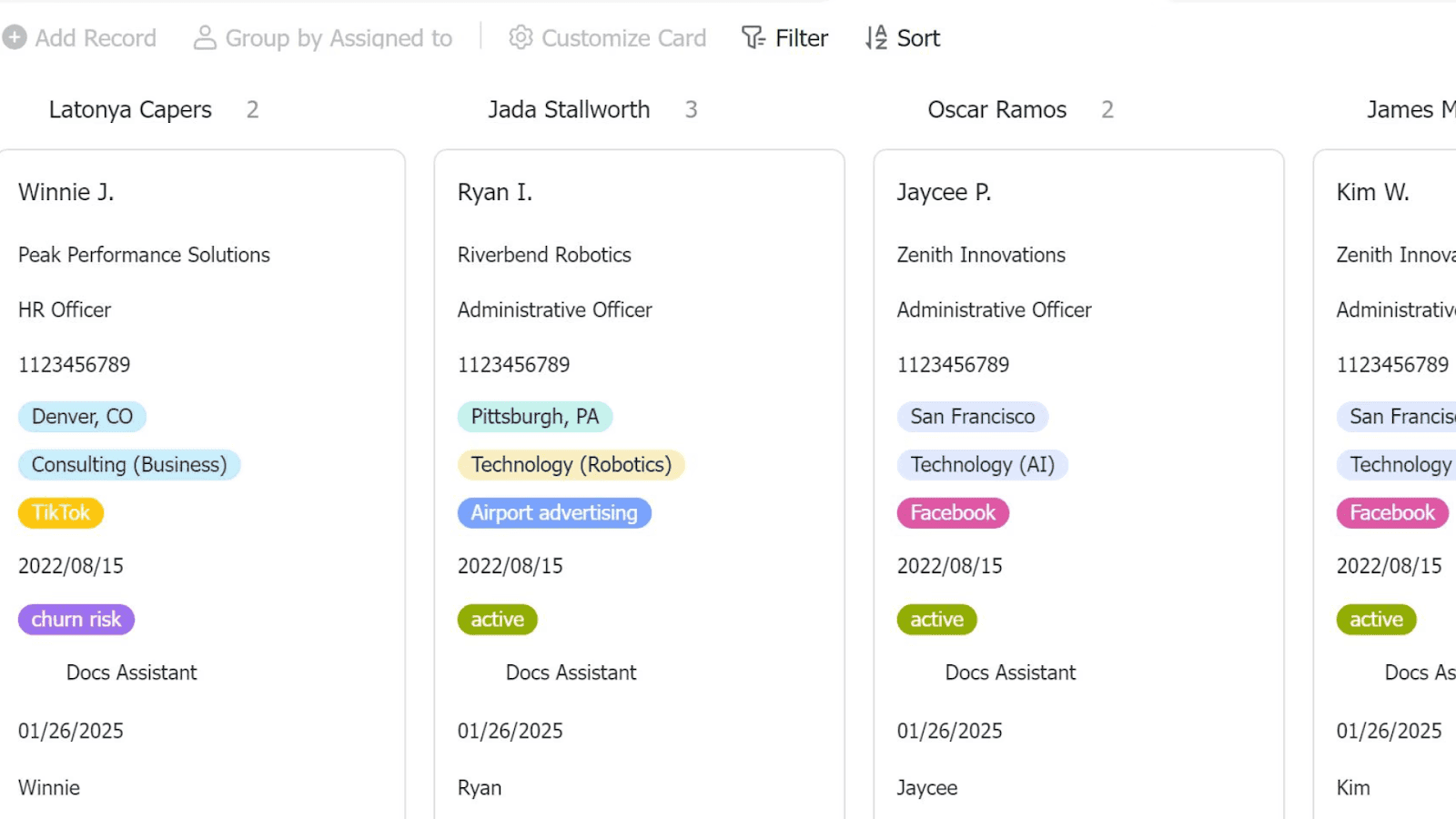Viewport: 1456px width, 819px height.
Task: Open Winnie J. card title
Action: point(66,192)
